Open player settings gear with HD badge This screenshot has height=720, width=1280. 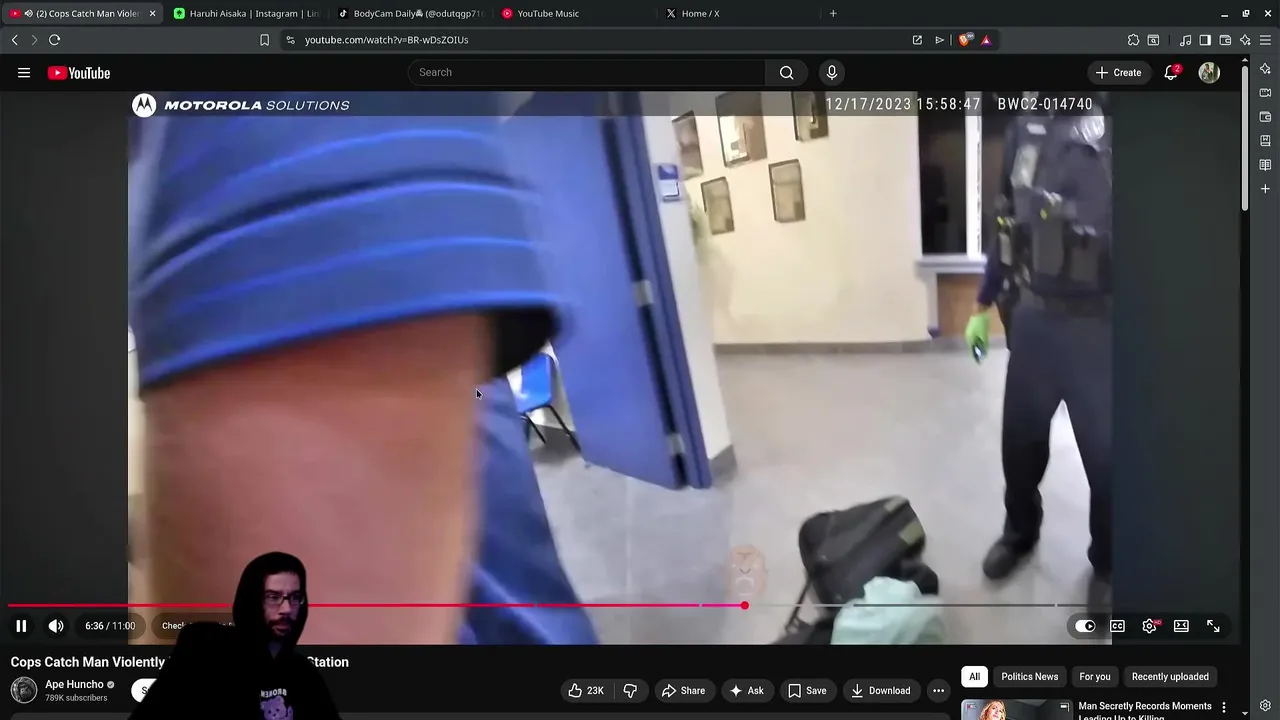click(x=1150, y=626)
